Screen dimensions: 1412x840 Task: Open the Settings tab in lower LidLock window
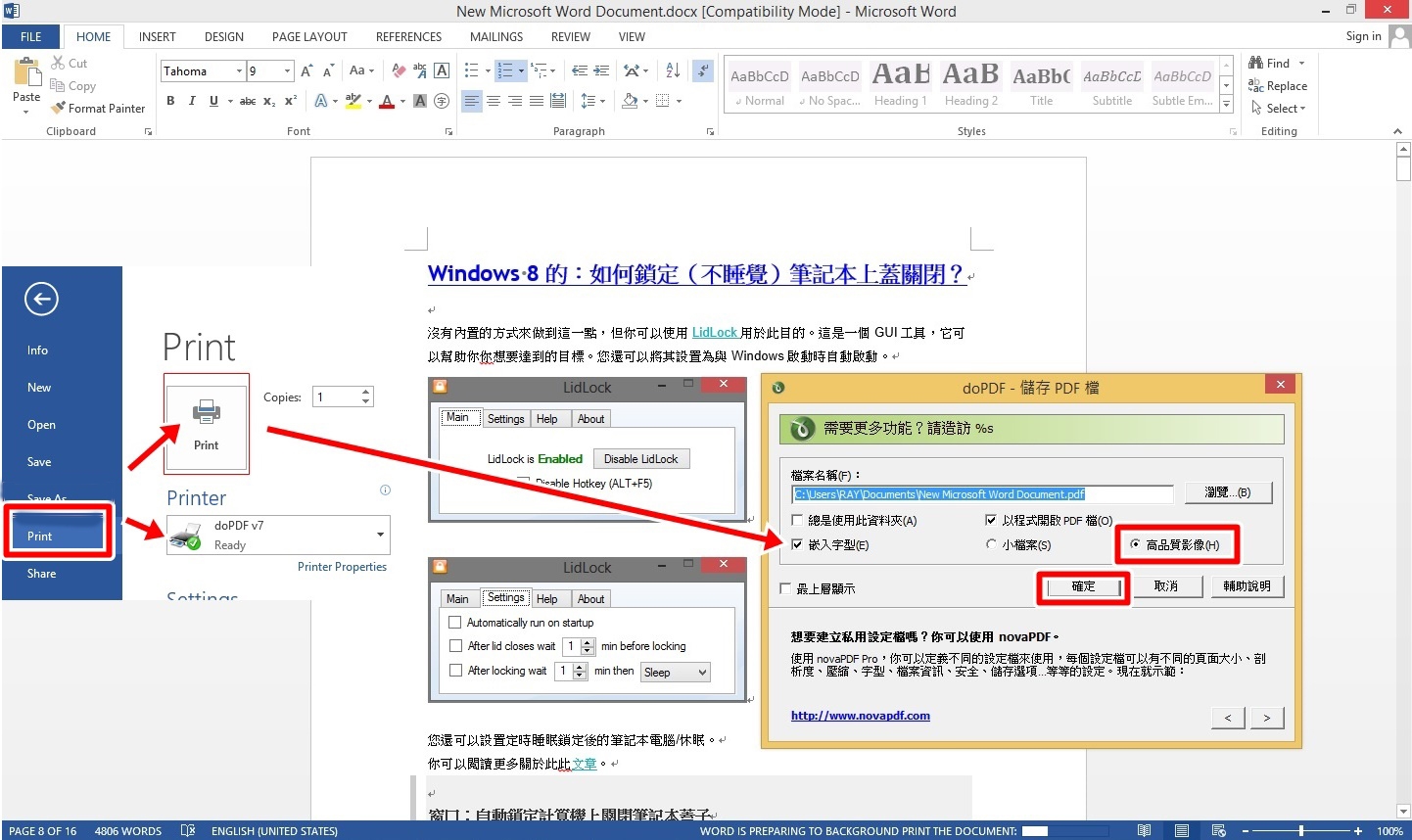tap(505, 598)
